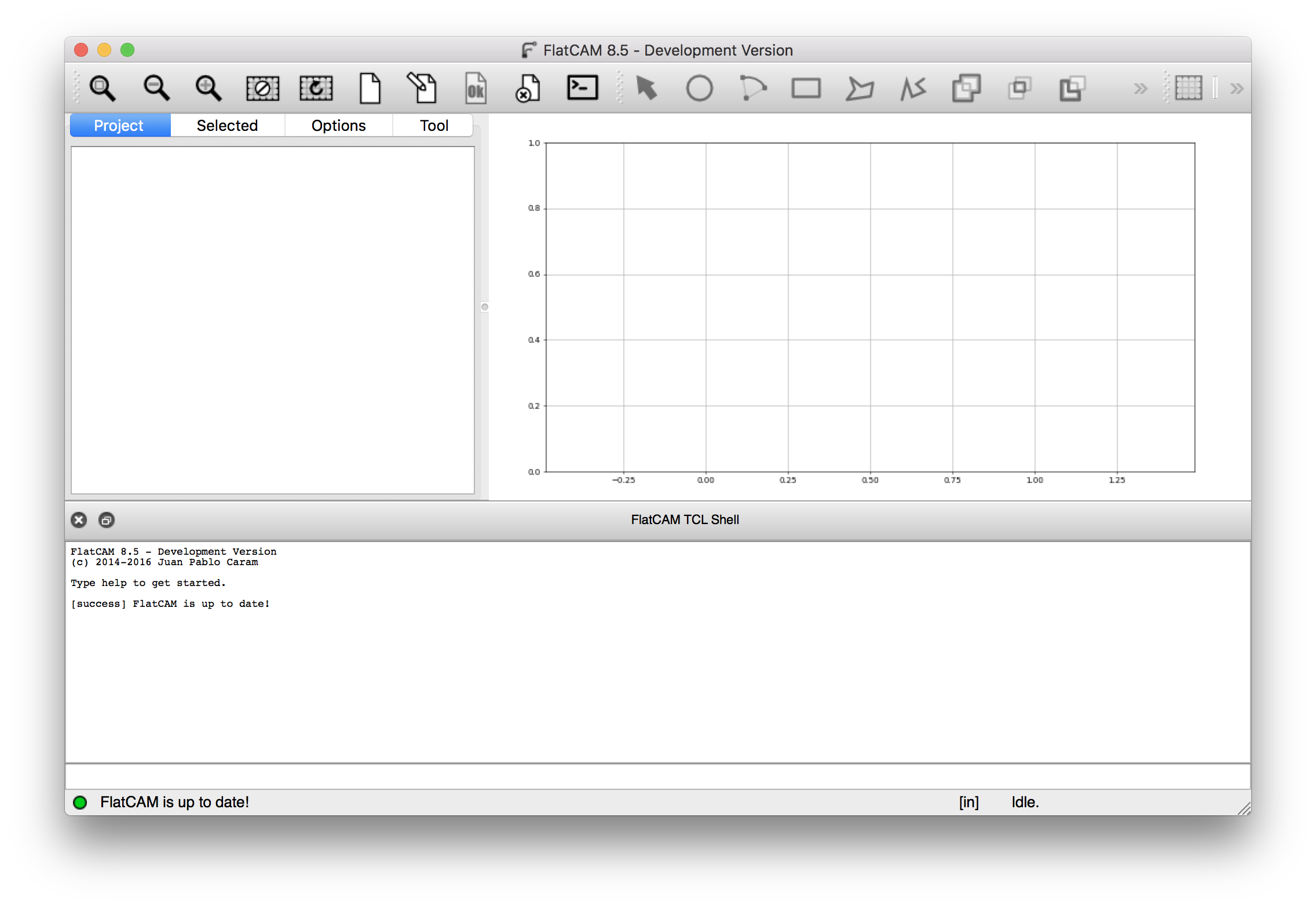The width and height of the screenshot is (1316, 908).
Task: Open the command line shell icon
Action: point(582,88)
